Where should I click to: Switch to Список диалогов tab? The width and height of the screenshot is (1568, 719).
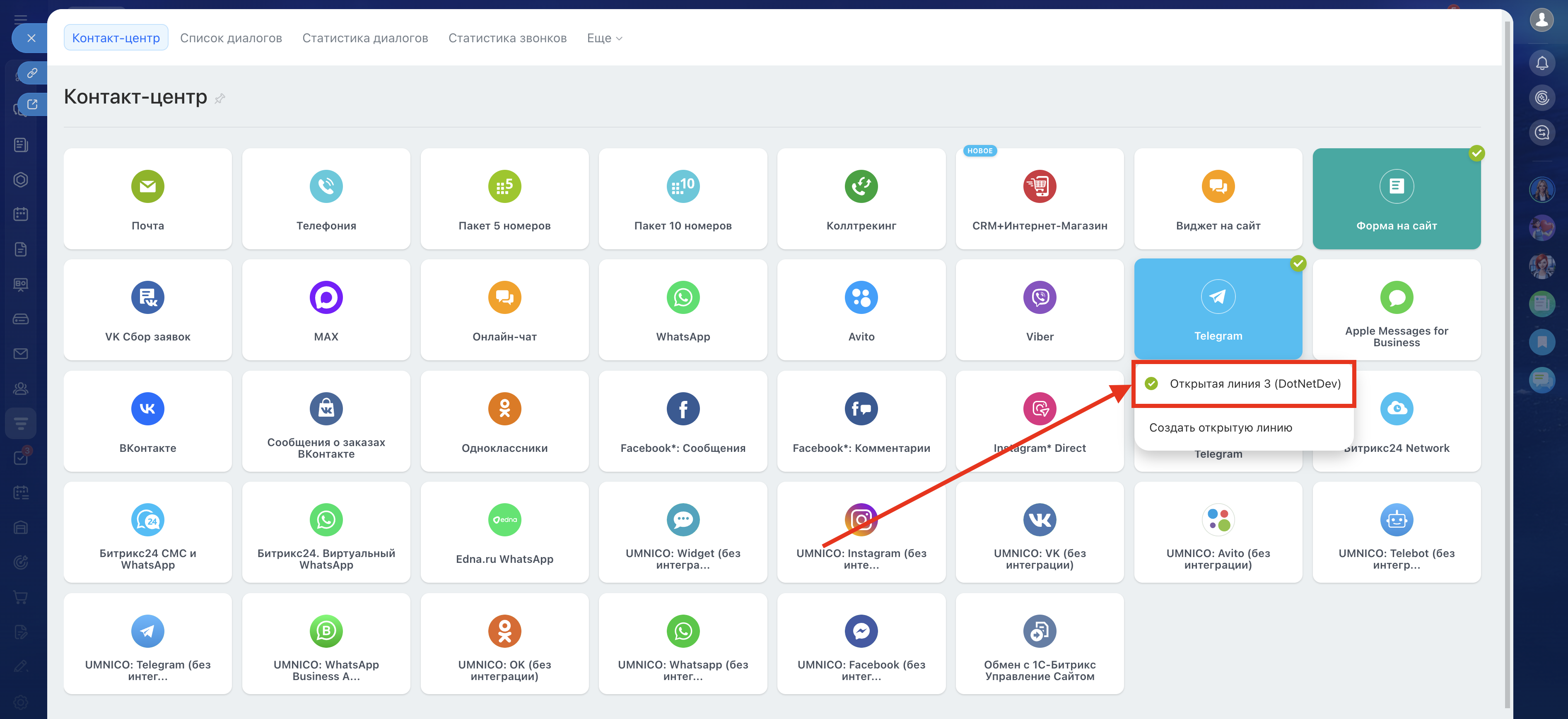(x=231, y=39)
